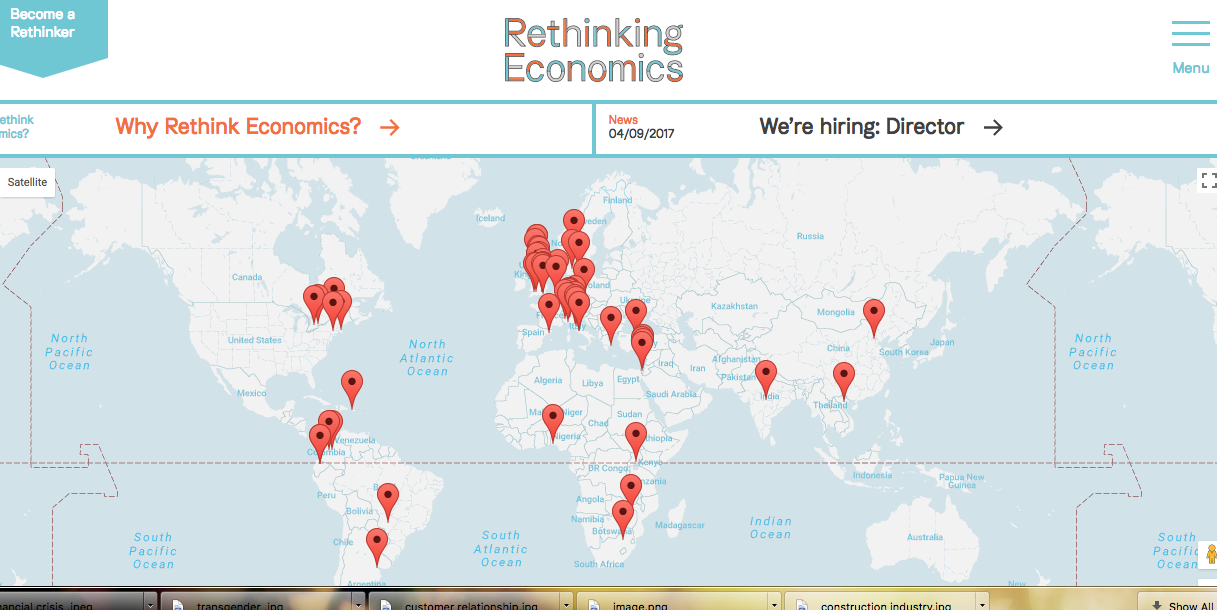The image size is (1217, 610).
Task: Select the map pin between France and Spain
Action: tap(549, 312)
